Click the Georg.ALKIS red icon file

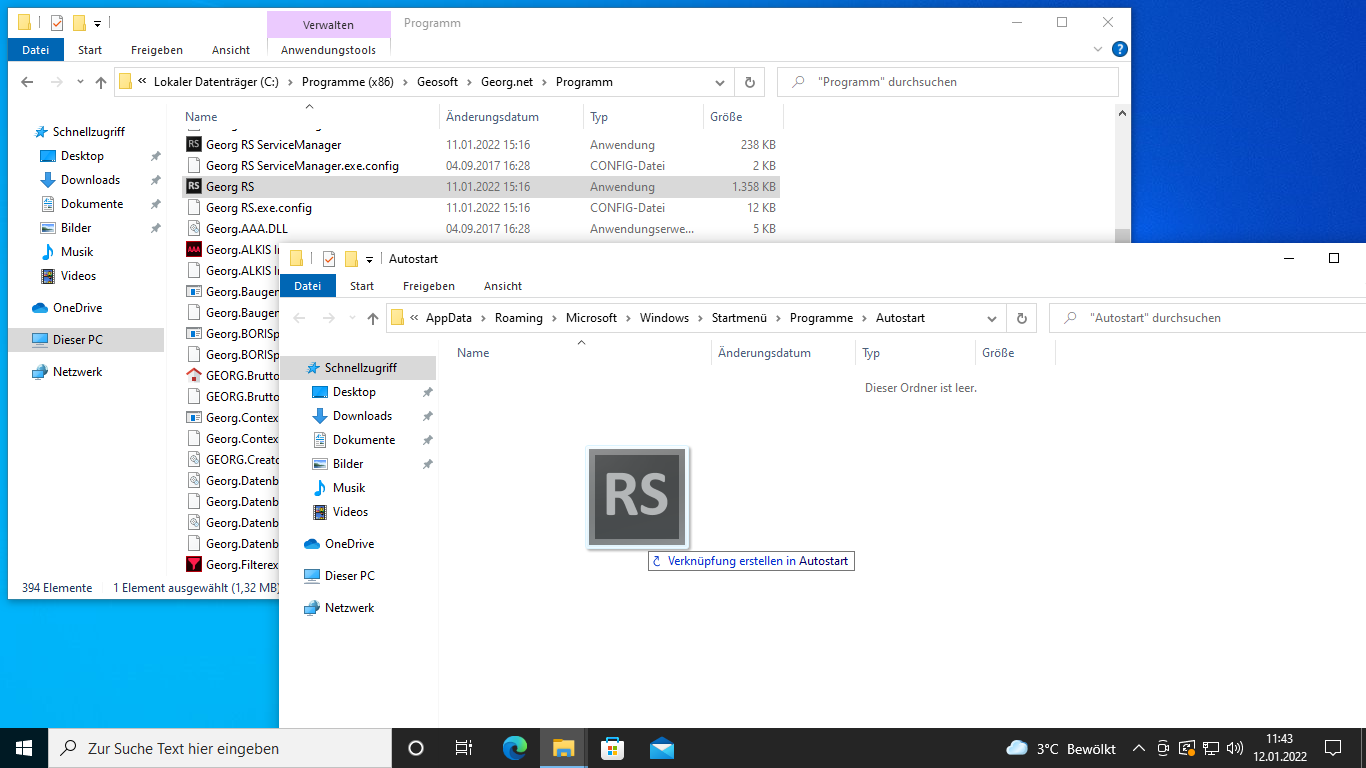(x=194, y=250)
